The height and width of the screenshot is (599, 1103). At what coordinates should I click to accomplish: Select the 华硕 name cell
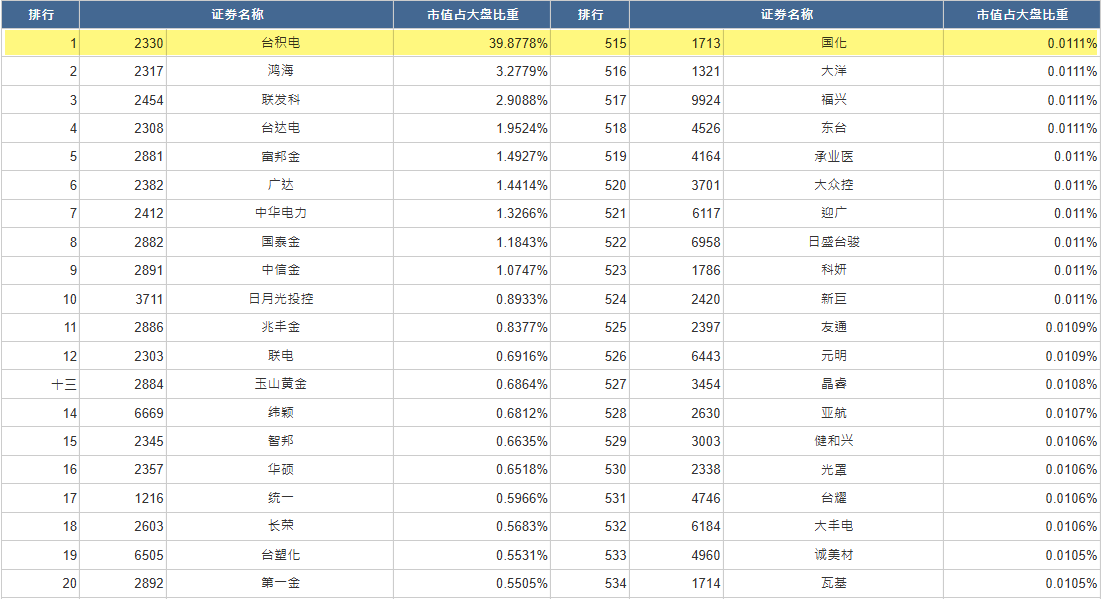(280, 469)
